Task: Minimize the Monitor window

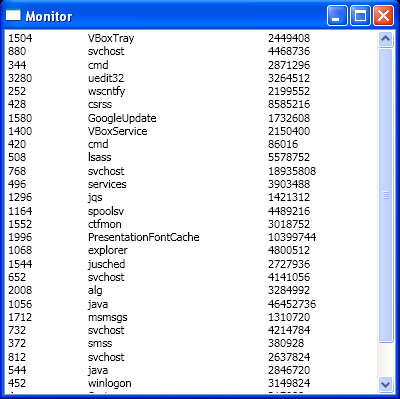Action: [x=337, y=15]
